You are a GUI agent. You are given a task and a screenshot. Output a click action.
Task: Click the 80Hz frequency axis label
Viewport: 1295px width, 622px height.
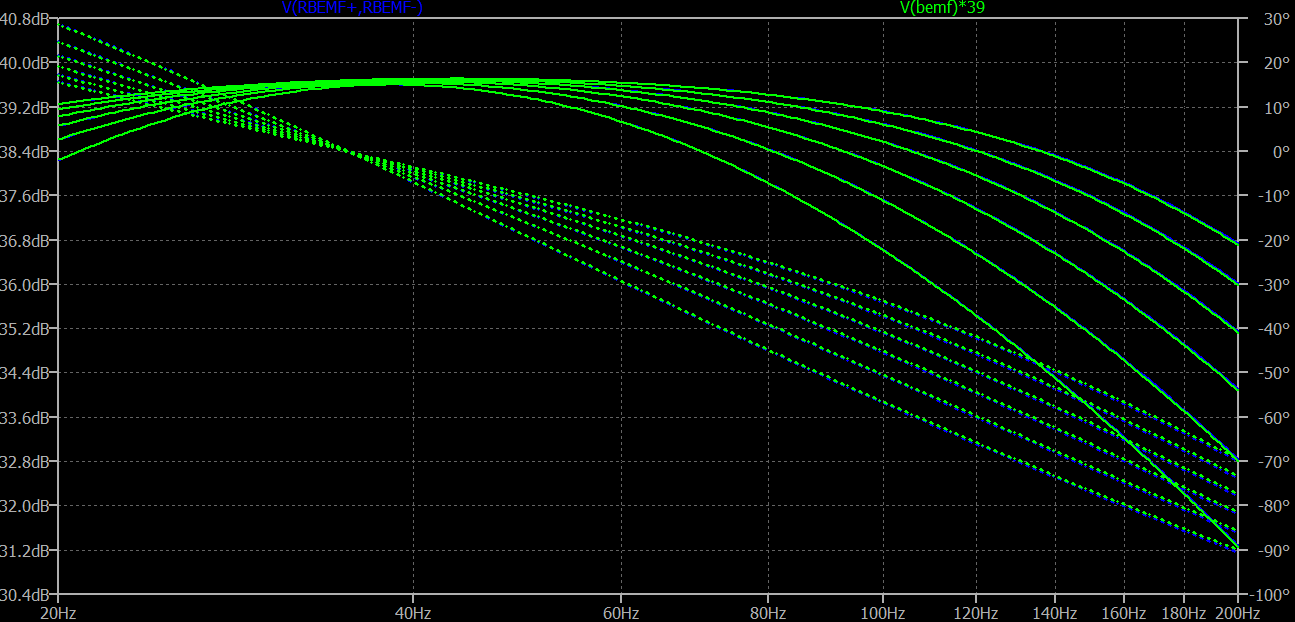768,612
